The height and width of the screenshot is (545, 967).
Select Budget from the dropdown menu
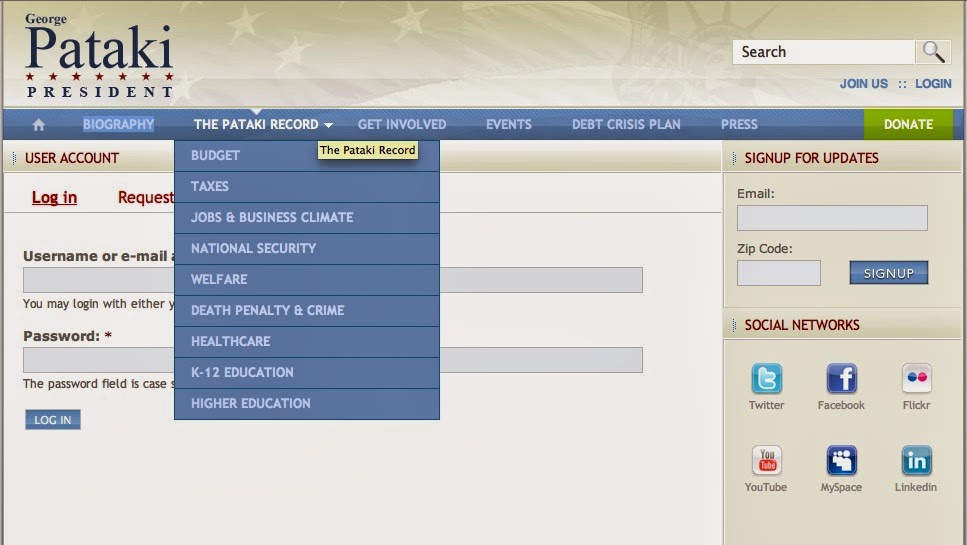click(x=307, y=155)
